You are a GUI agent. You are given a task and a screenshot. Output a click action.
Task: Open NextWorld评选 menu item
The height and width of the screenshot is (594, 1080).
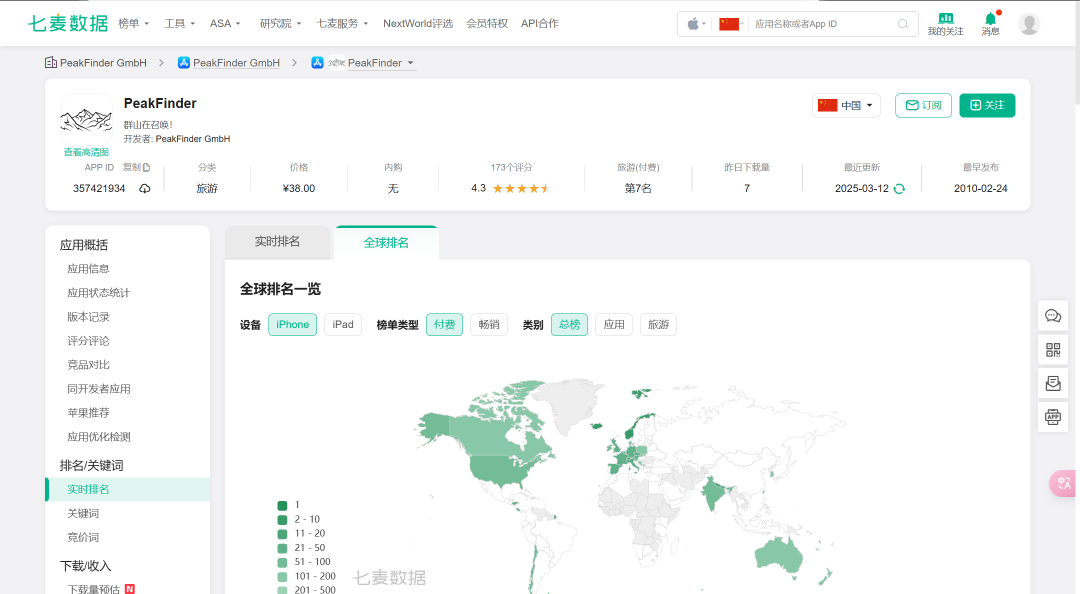coord(418,23)
